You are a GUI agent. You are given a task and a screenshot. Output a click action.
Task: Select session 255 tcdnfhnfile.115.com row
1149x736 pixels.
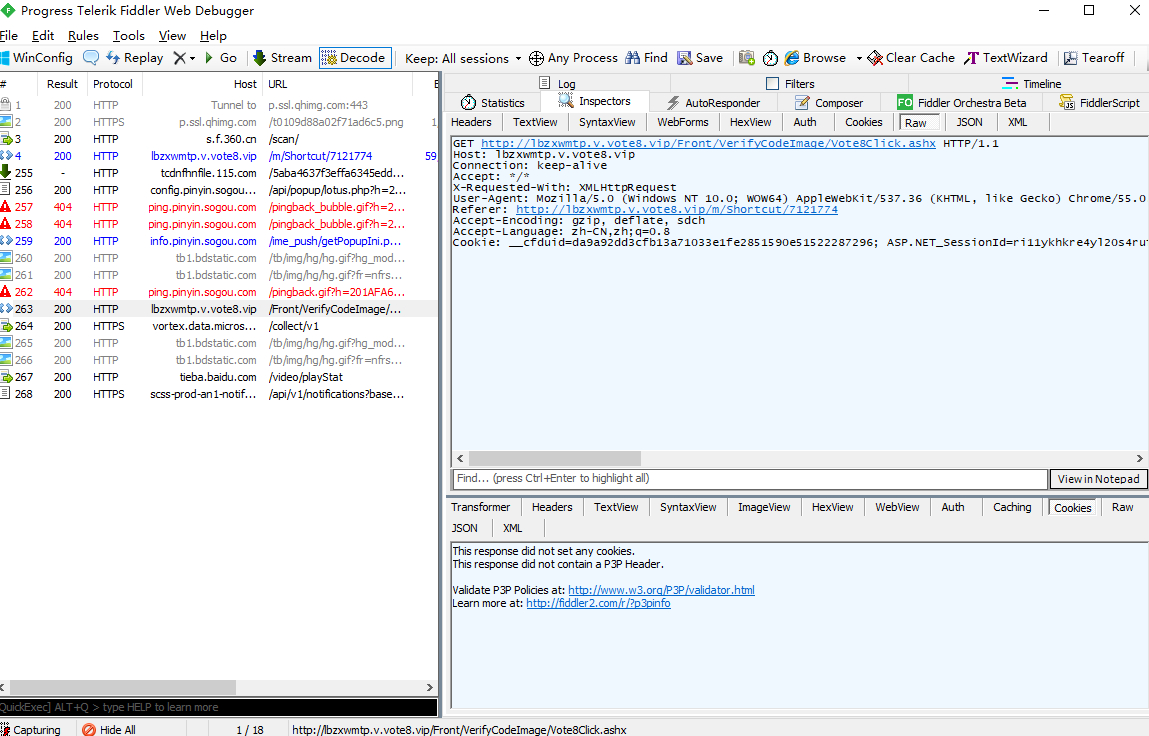(218, 173)
